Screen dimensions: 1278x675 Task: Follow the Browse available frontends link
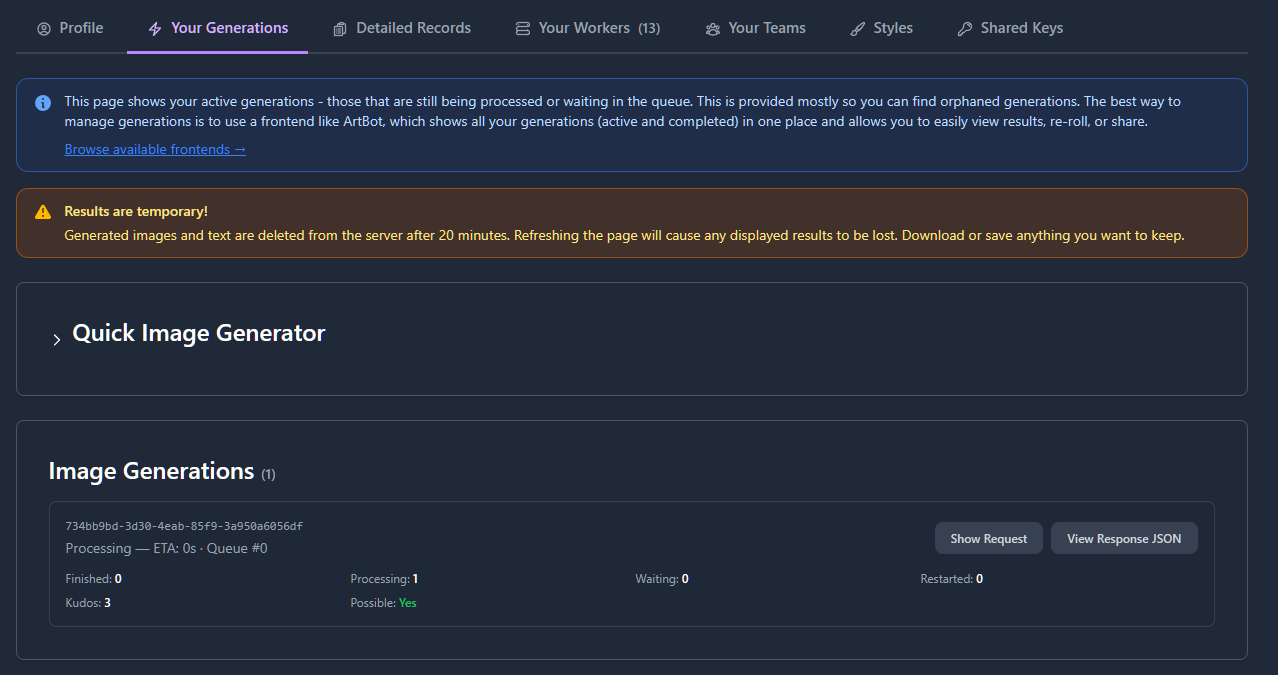click(155, 149)
